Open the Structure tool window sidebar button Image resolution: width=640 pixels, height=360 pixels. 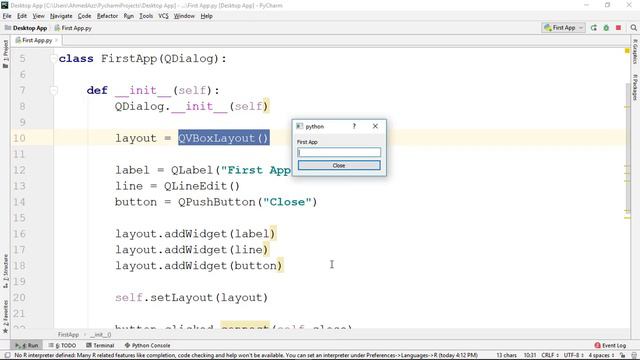(x=5, y=271)
